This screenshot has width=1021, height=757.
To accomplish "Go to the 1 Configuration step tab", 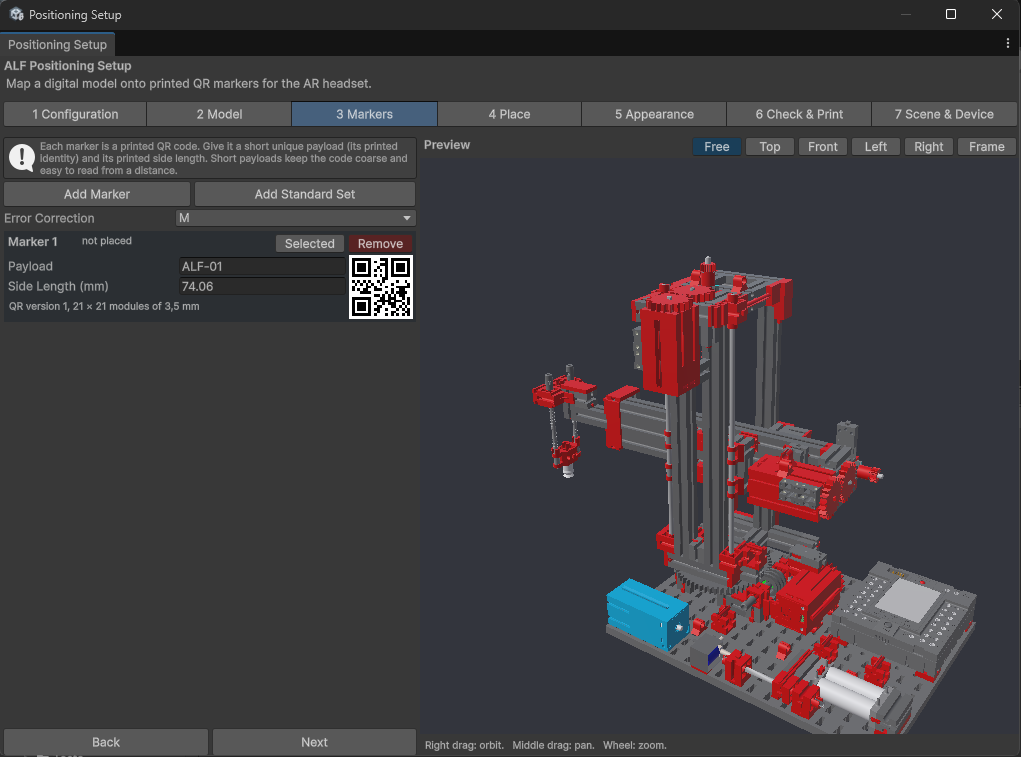I will tap(75, 114).
